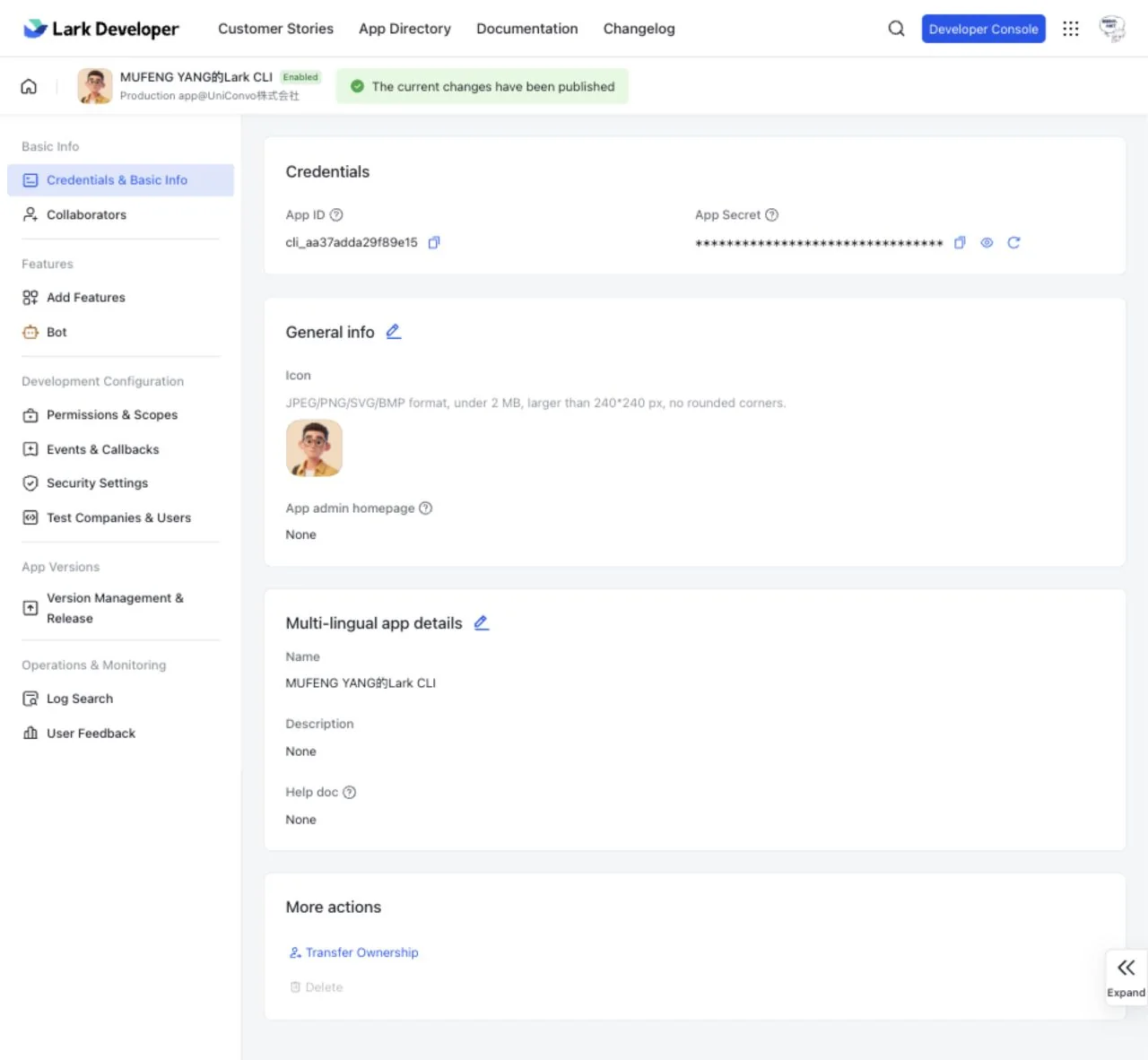The image size is (1148, 1060).
Task: Open Customer Stories in top navigation
Action: click(275, 29)
